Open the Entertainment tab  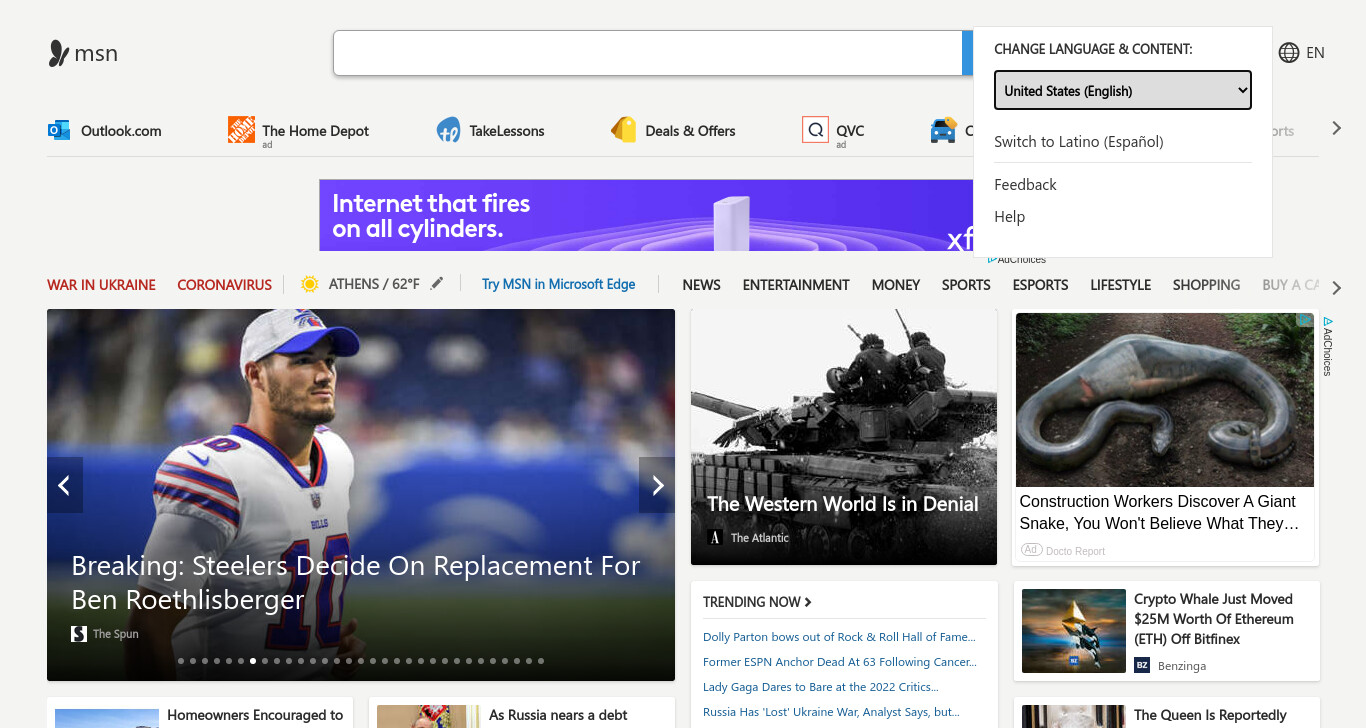(796, 285)
